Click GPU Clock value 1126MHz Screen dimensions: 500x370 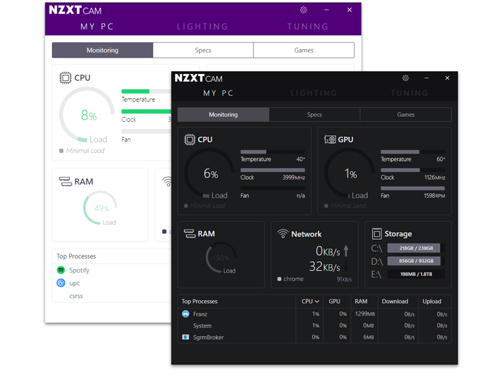[x=435, y=178]
